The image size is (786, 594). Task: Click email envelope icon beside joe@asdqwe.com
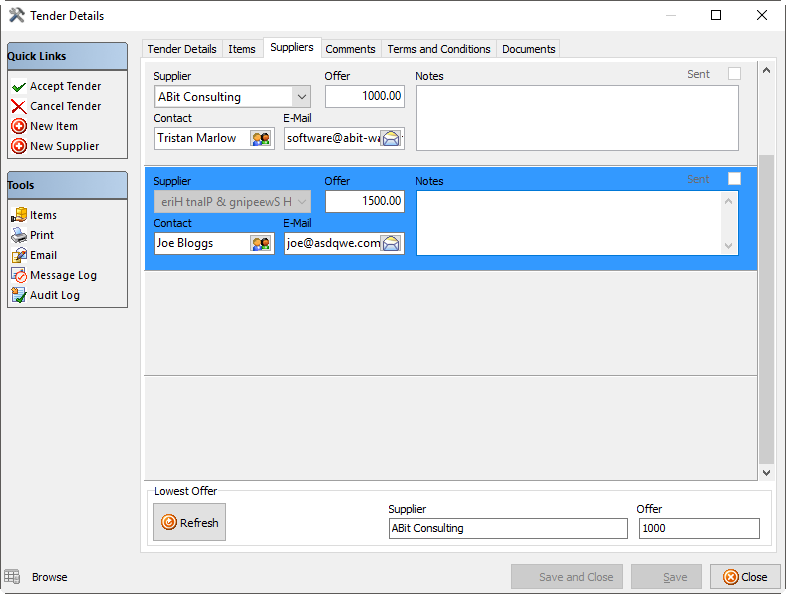[391, 243]
